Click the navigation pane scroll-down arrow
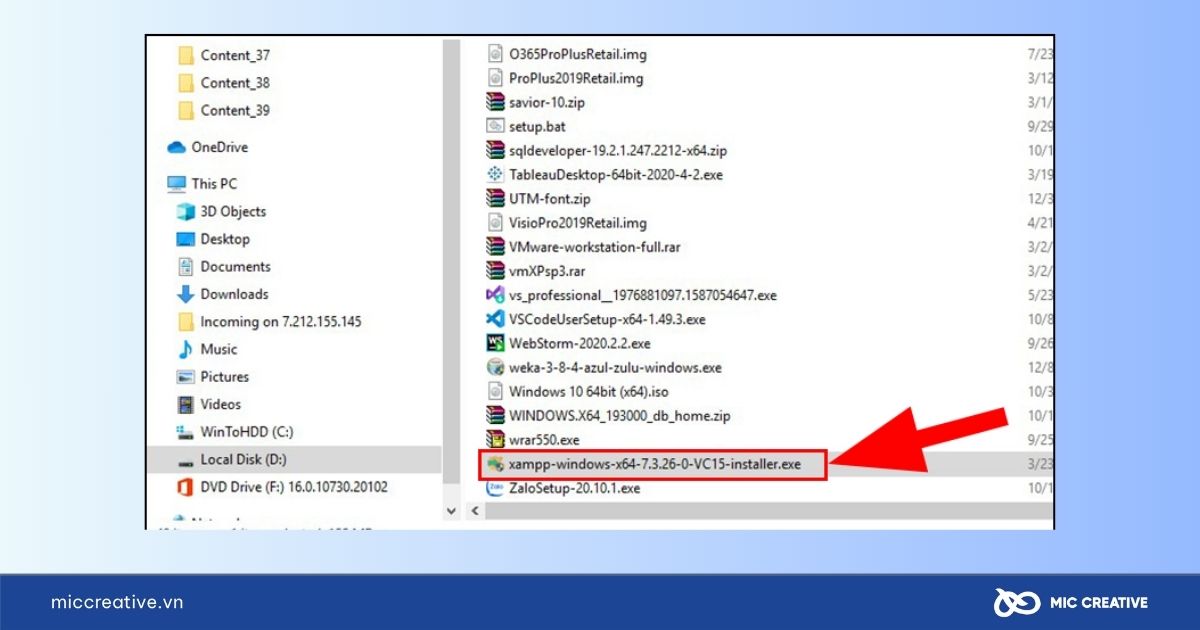The width and height of the screenshot is (1200, 630). point(451,511)
